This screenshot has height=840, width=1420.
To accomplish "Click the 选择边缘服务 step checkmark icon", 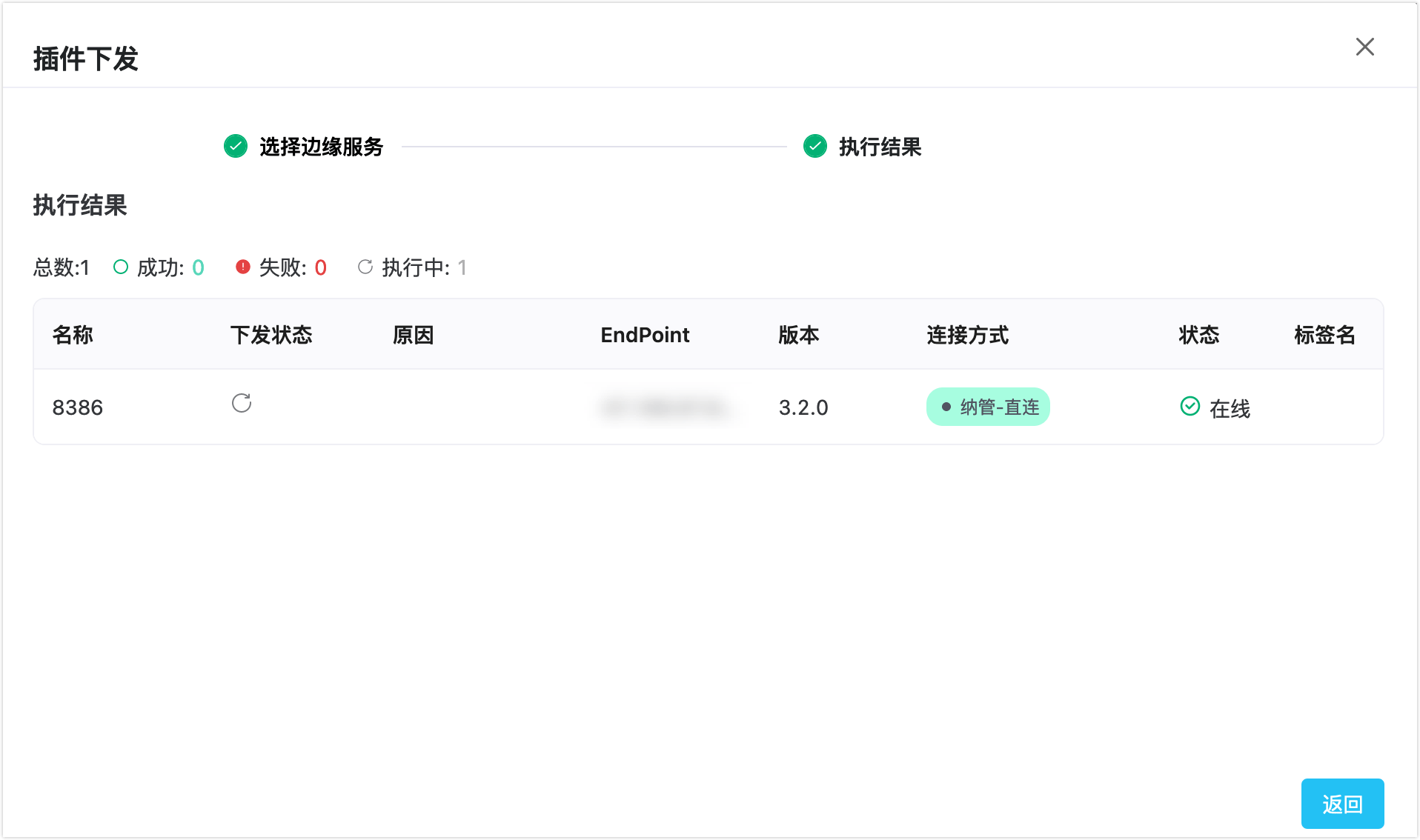I will click(234, 147).
